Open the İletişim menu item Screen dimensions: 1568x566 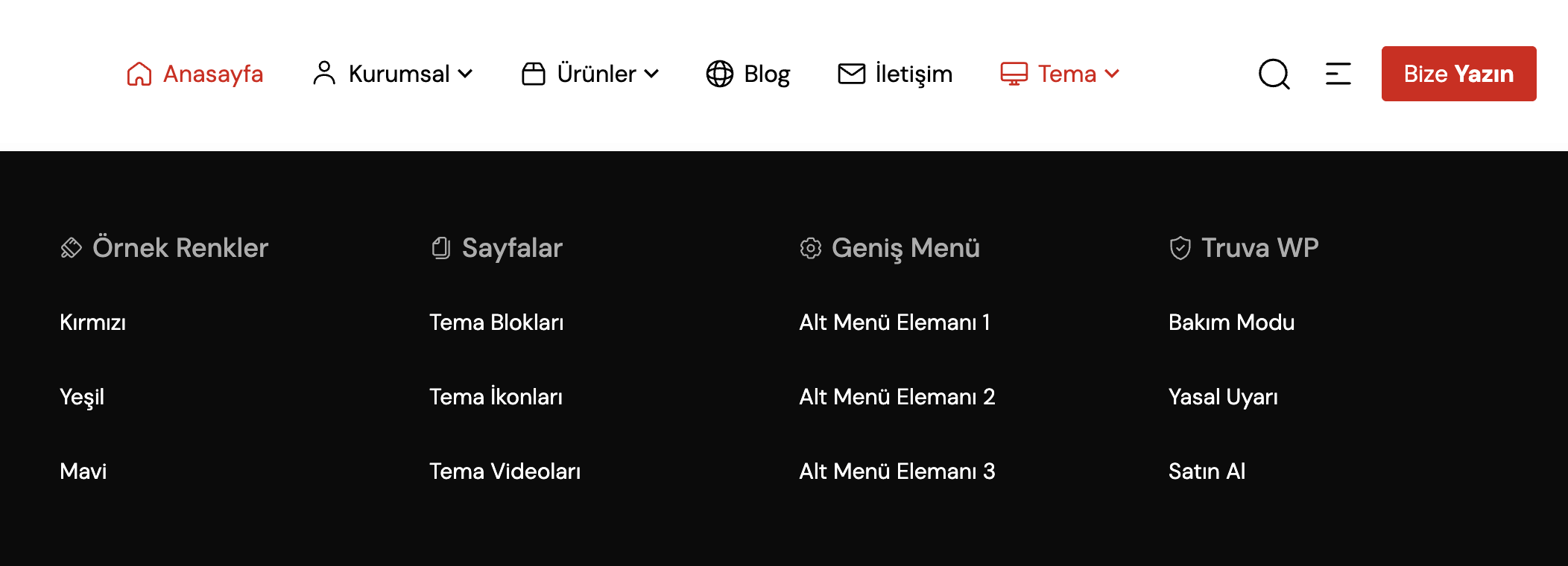click(x=914, y=74)
